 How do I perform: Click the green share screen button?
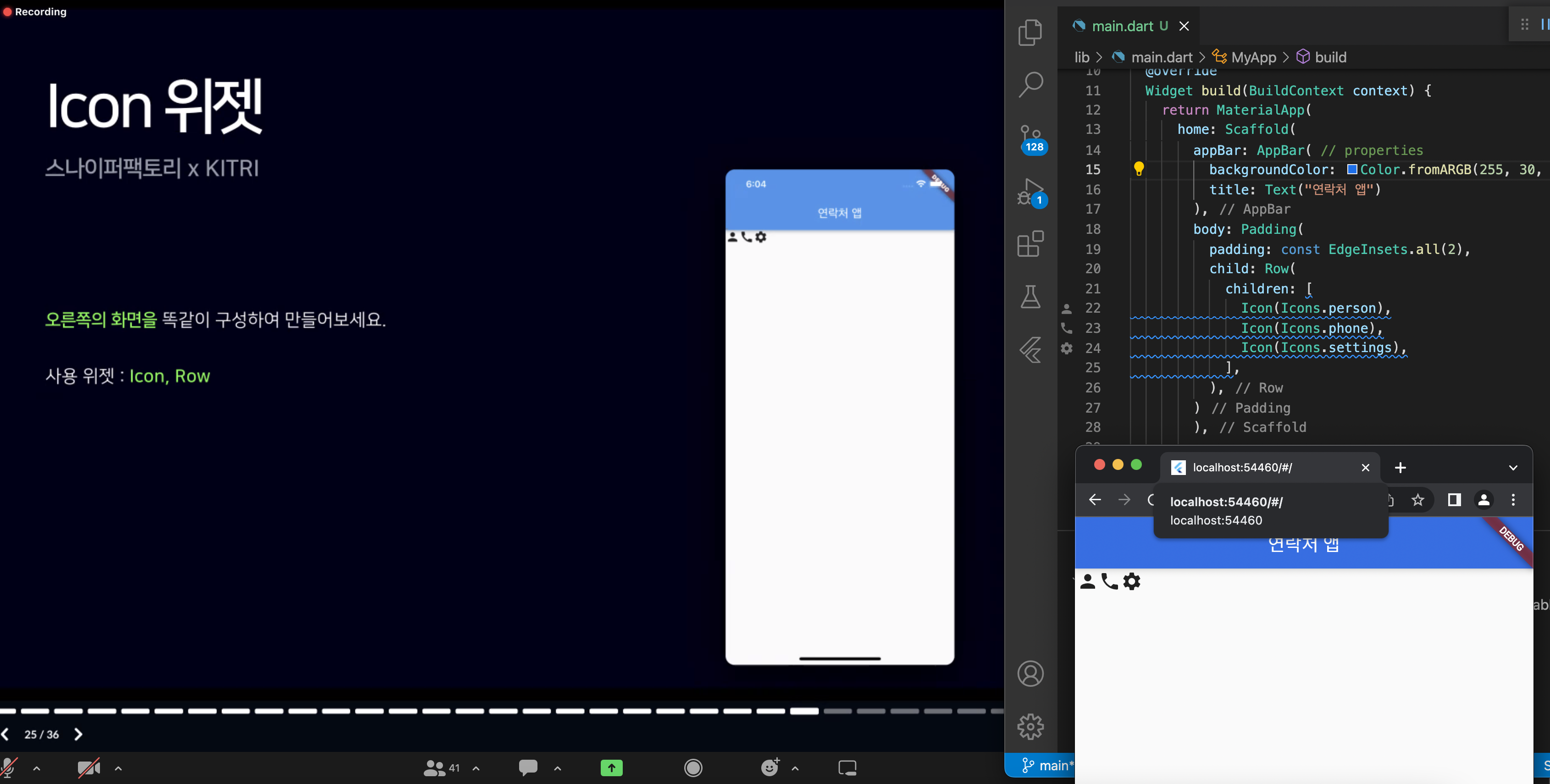(x=611, y=768)
